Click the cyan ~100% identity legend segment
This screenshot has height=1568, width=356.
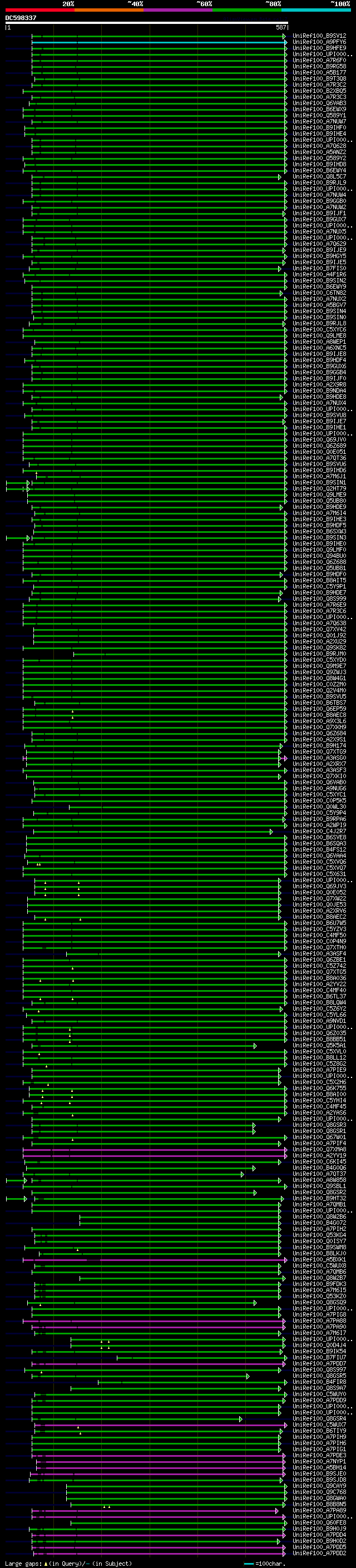[x=316, y=10]
